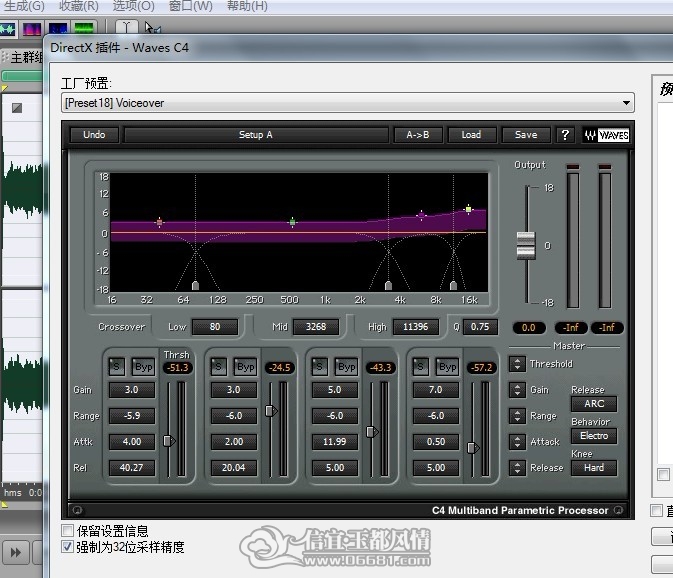Click the mid crossover handle near 4k
The width and height of the screenshot is (673, 578).
point(388,285)
